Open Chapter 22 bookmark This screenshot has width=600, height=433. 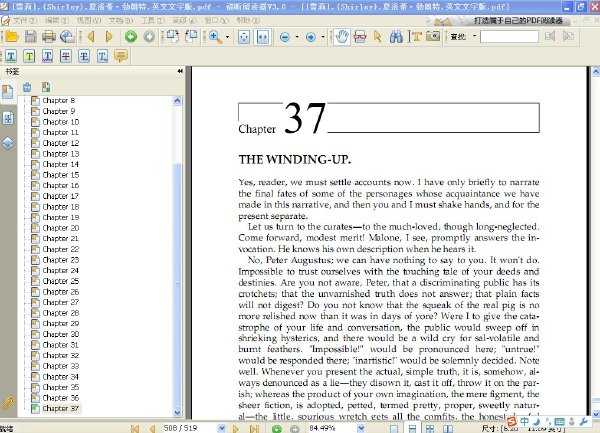click(60, 249)
